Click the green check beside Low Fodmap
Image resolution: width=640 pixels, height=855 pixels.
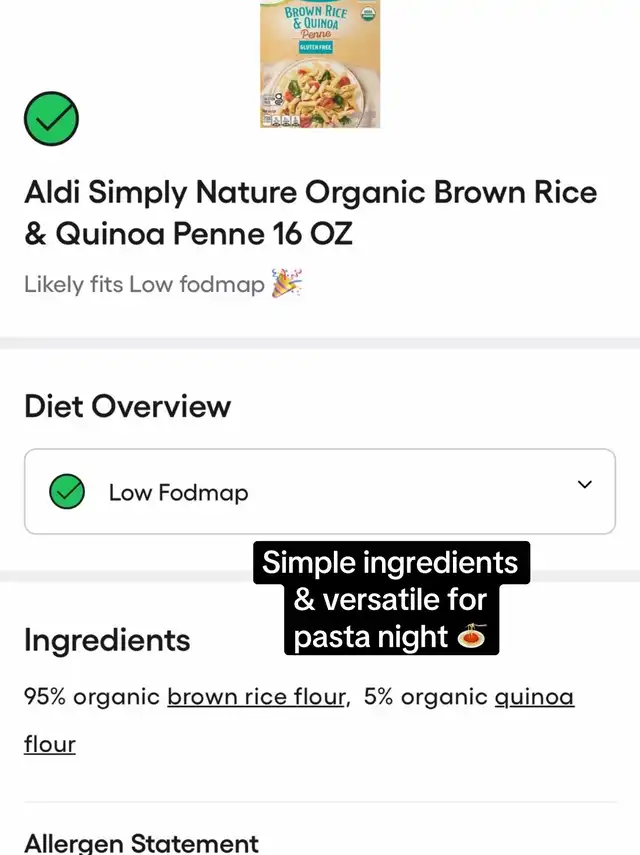[67, 492]
